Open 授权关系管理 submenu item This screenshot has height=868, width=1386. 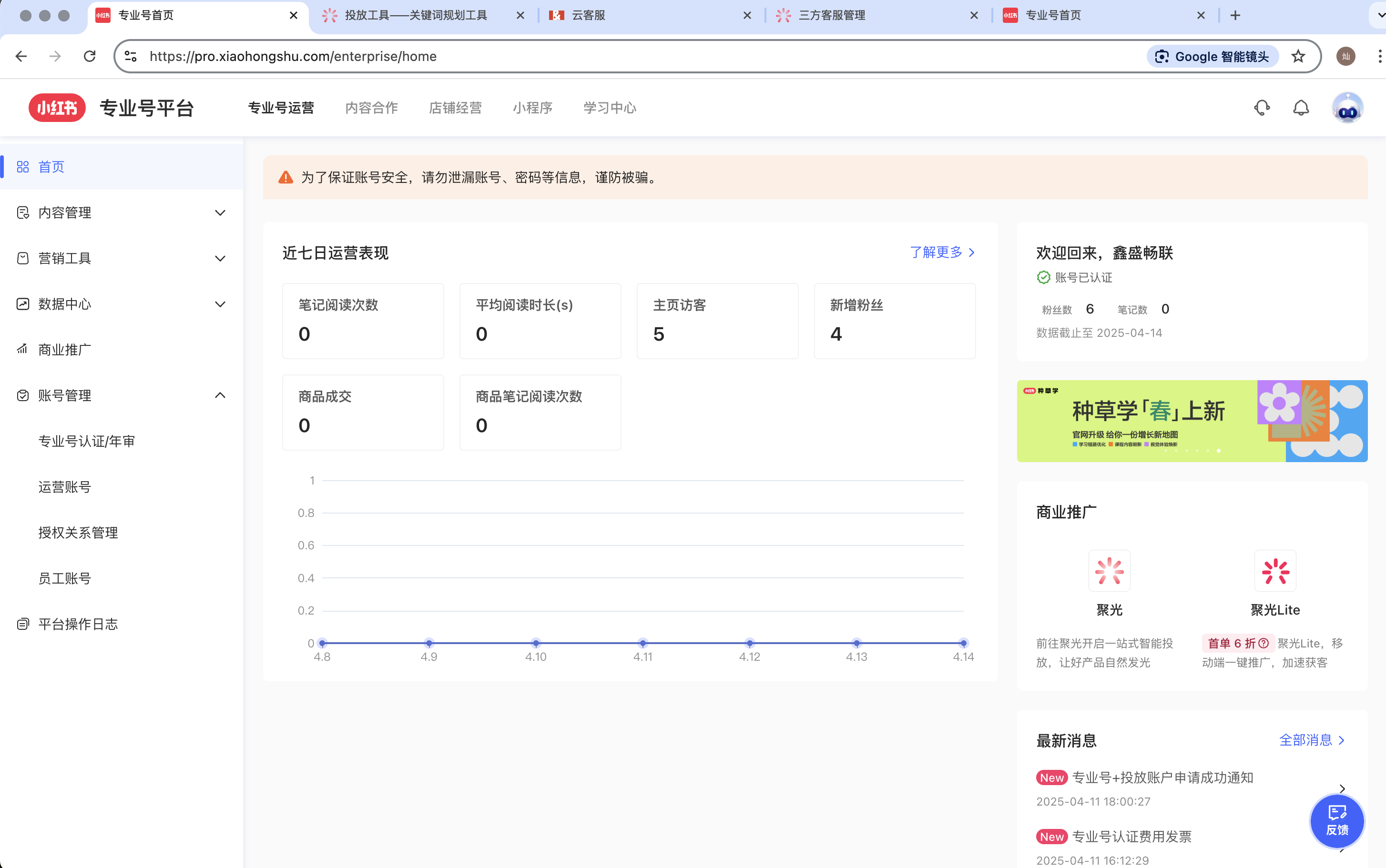(78, 533)
